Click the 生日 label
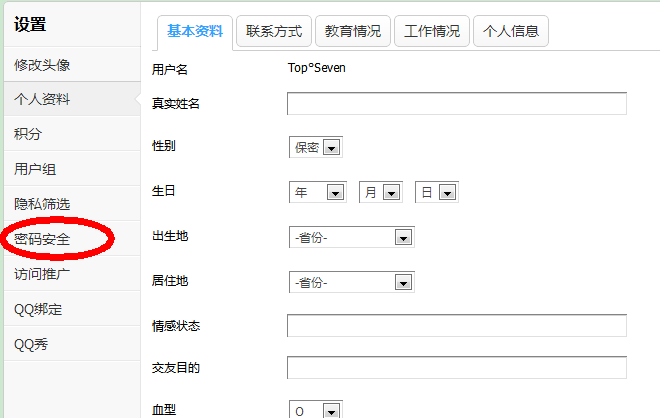 pos(164,191)
